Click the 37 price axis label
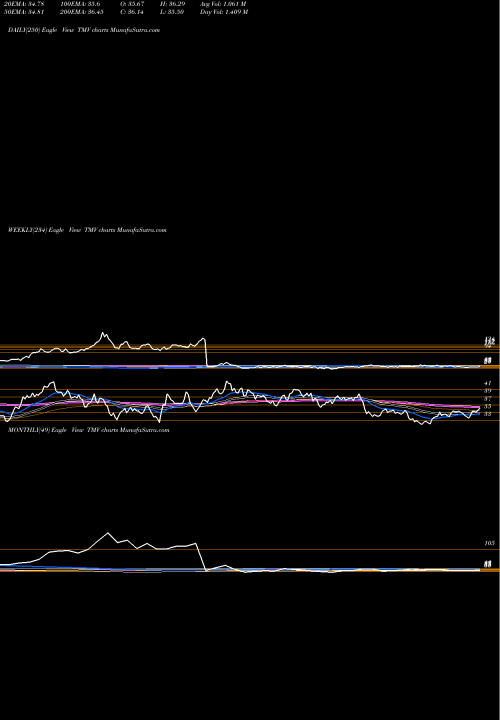The image size is (500, 720). [x=488, y=399]
